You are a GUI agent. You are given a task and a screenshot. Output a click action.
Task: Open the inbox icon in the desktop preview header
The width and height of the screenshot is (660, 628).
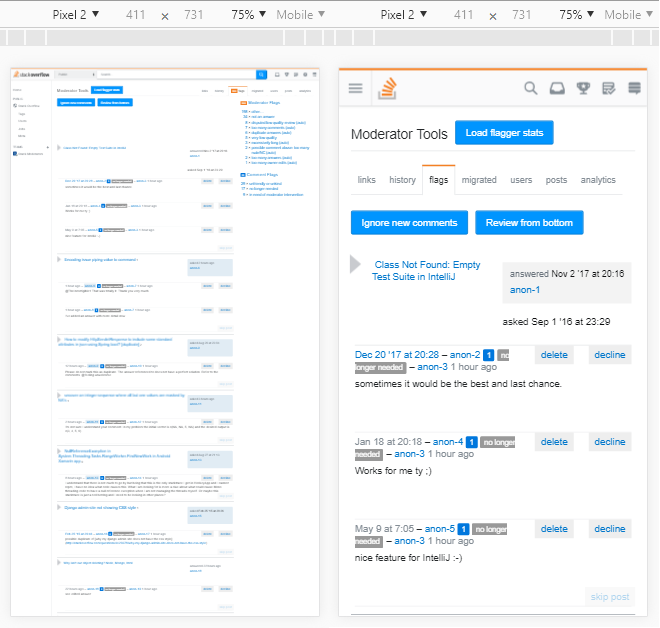click(x=277, y=75)
